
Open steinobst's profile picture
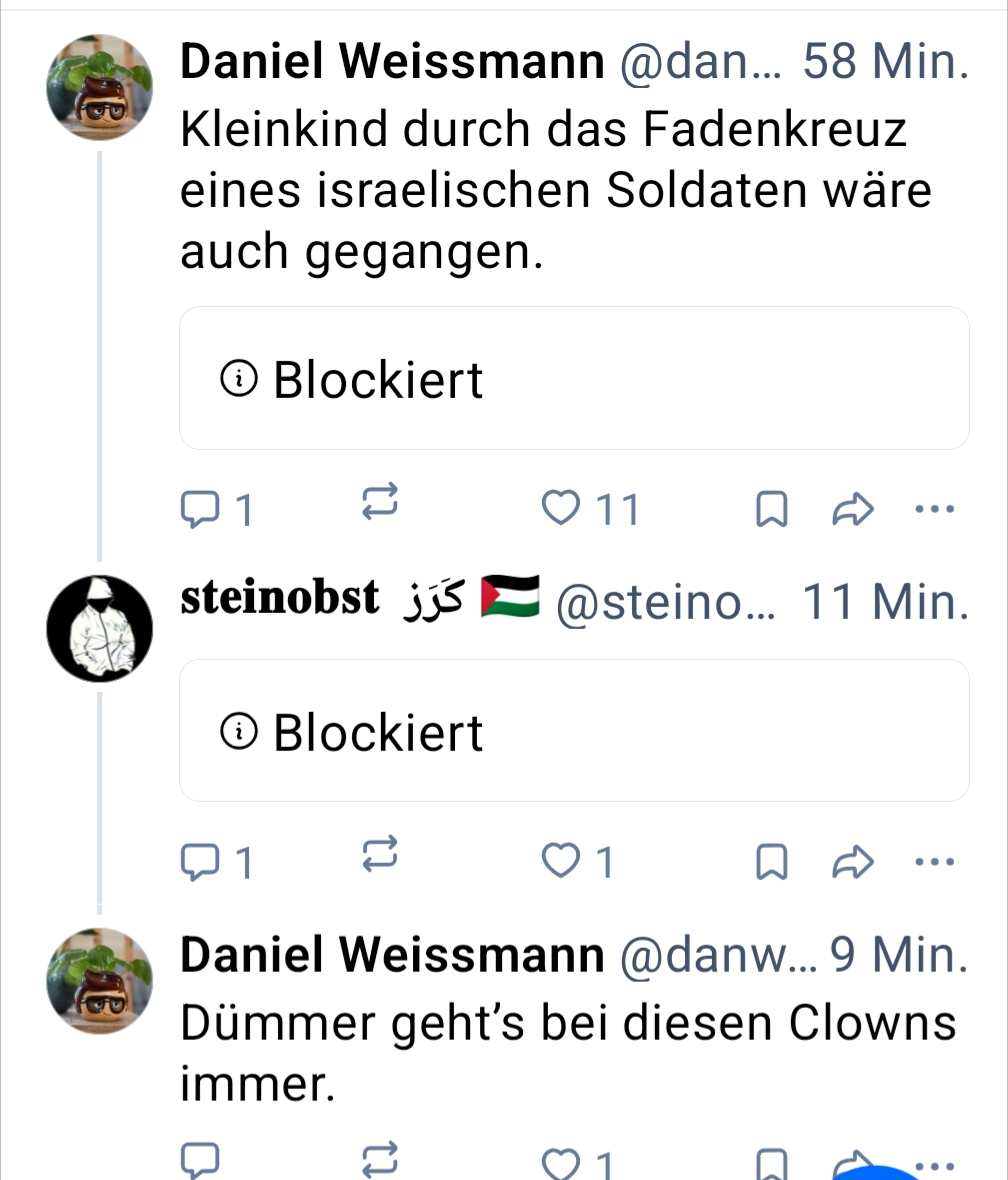100,627
